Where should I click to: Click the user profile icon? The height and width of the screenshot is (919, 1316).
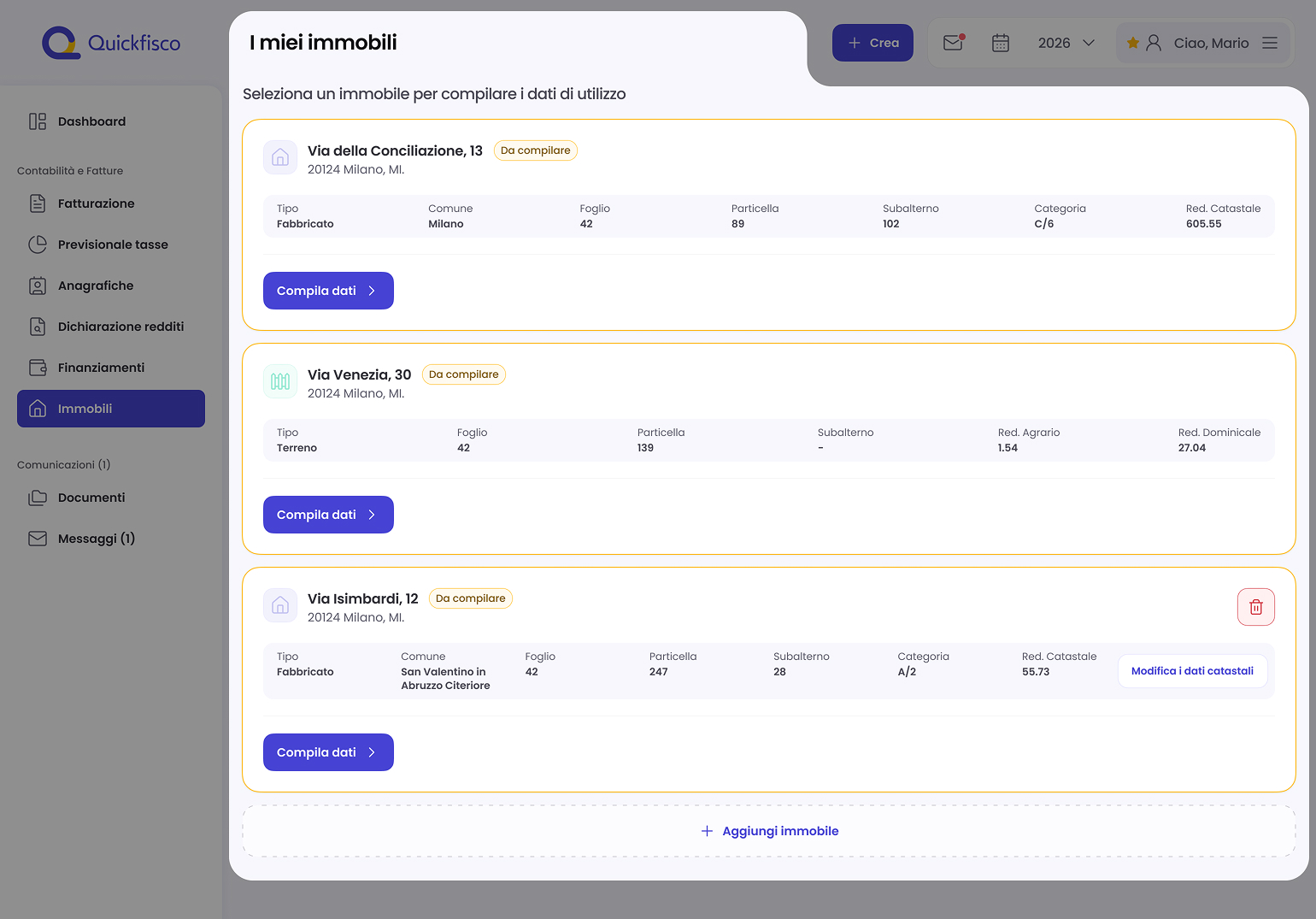pyautogui.click(x=1154, y=43)
